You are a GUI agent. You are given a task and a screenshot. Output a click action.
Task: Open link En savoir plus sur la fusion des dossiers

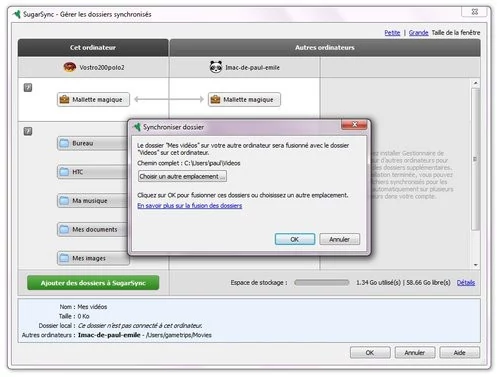point(190,206)
